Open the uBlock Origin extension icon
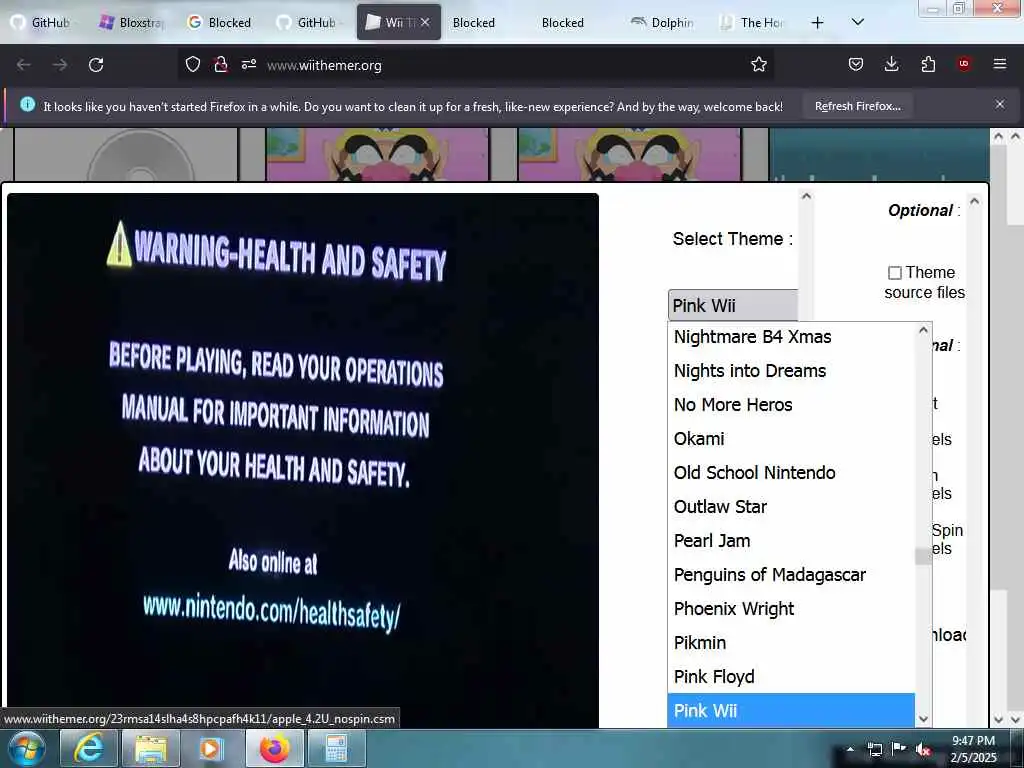The width and height of the screenshot is (1024, 768). [964, 64]
